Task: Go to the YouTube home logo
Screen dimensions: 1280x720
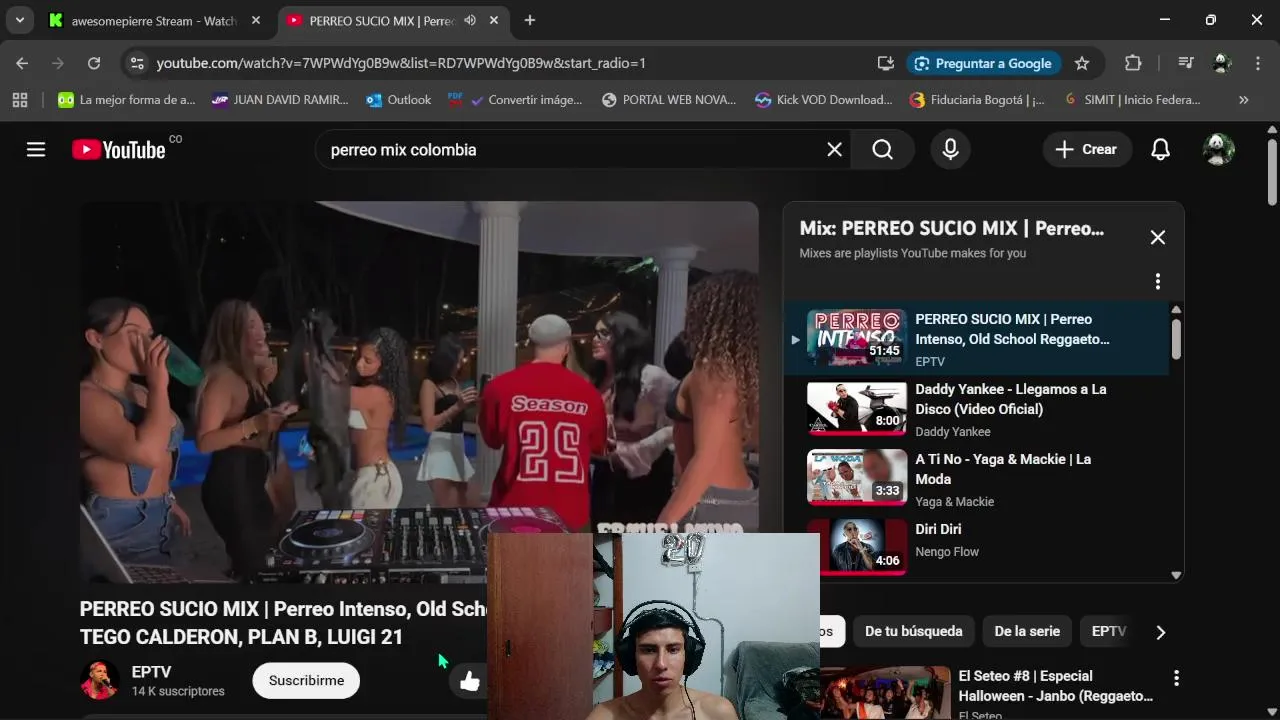Action: point(119,150)
